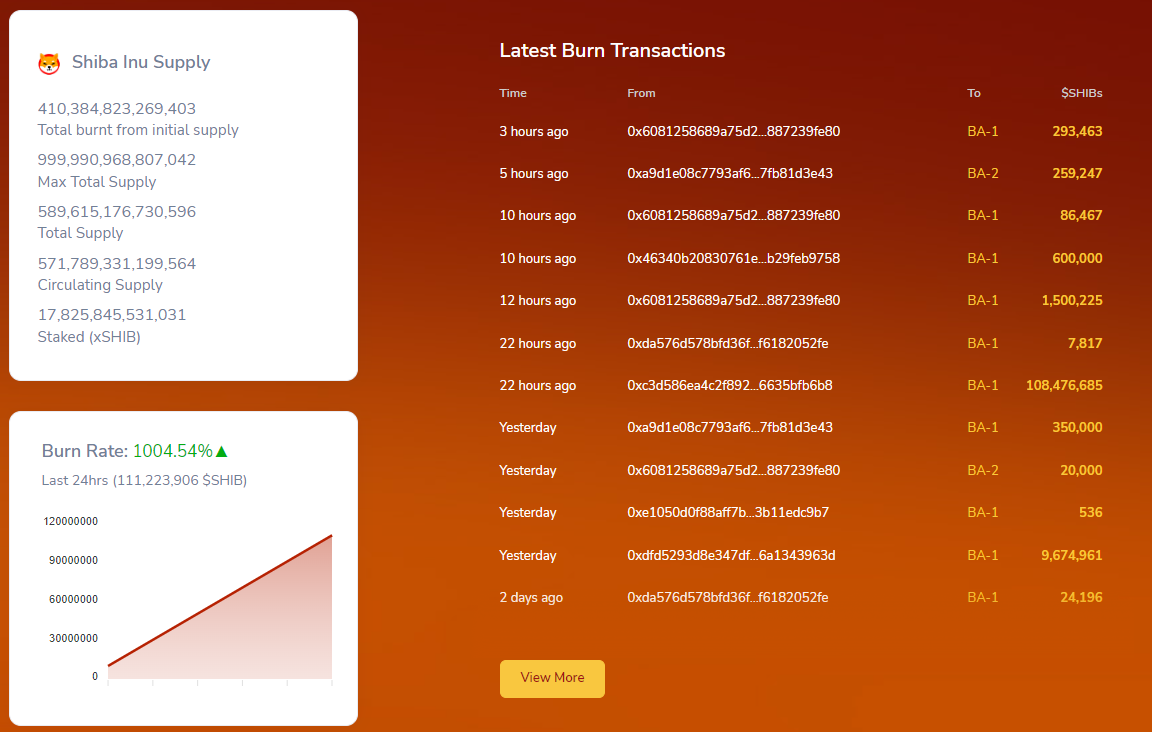This screenshot has width=1152, height=732.
Task: Click the green burn rate up arrow
Action: tap(222, 451)
